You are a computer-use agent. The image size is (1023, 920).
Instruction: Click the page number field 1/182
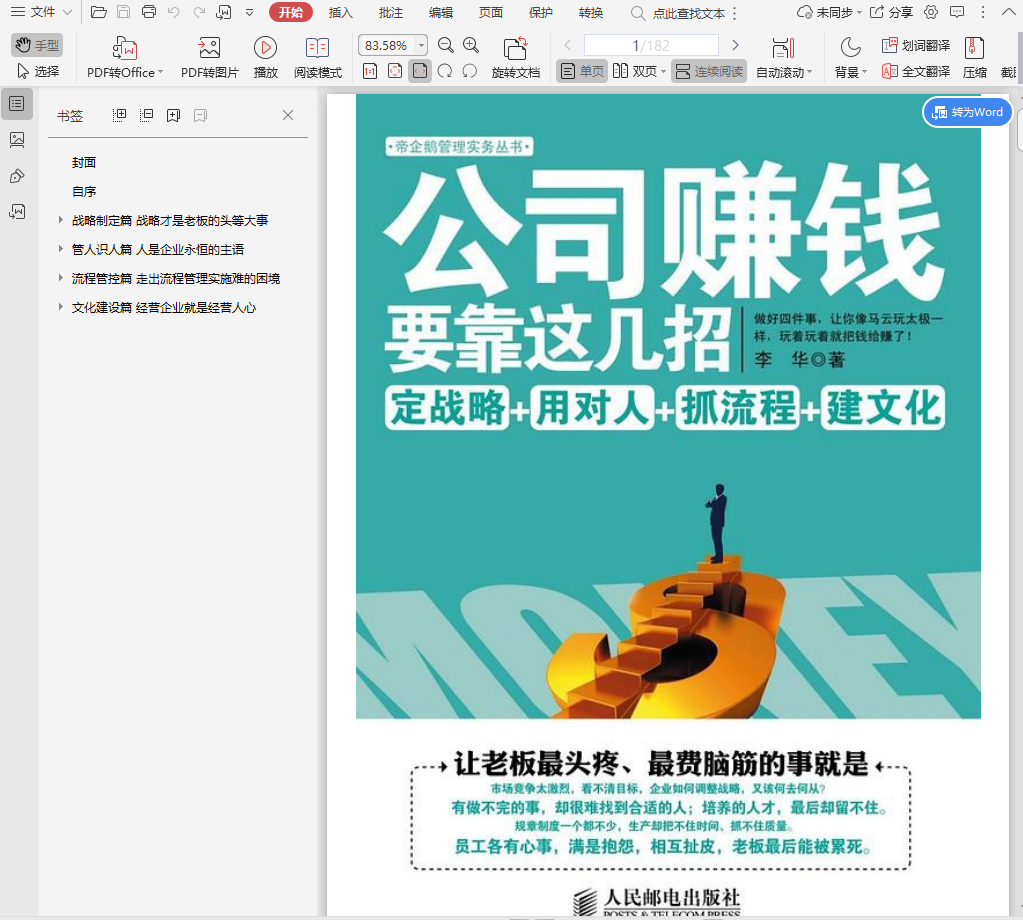pyautogui.click(x=651, y=46)
